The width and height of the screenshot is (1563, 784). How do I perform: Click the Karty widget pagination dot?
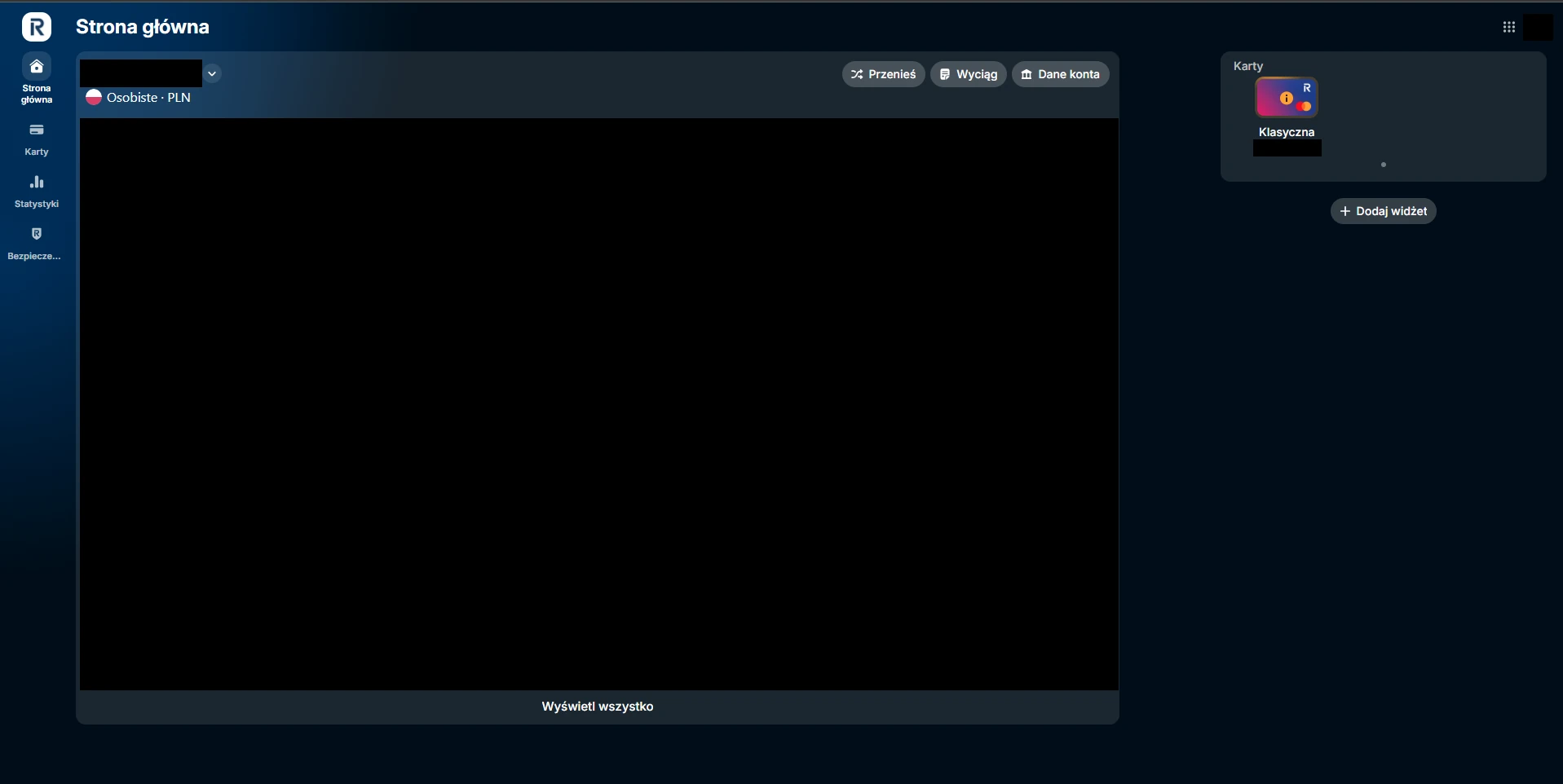[1384, 165]
